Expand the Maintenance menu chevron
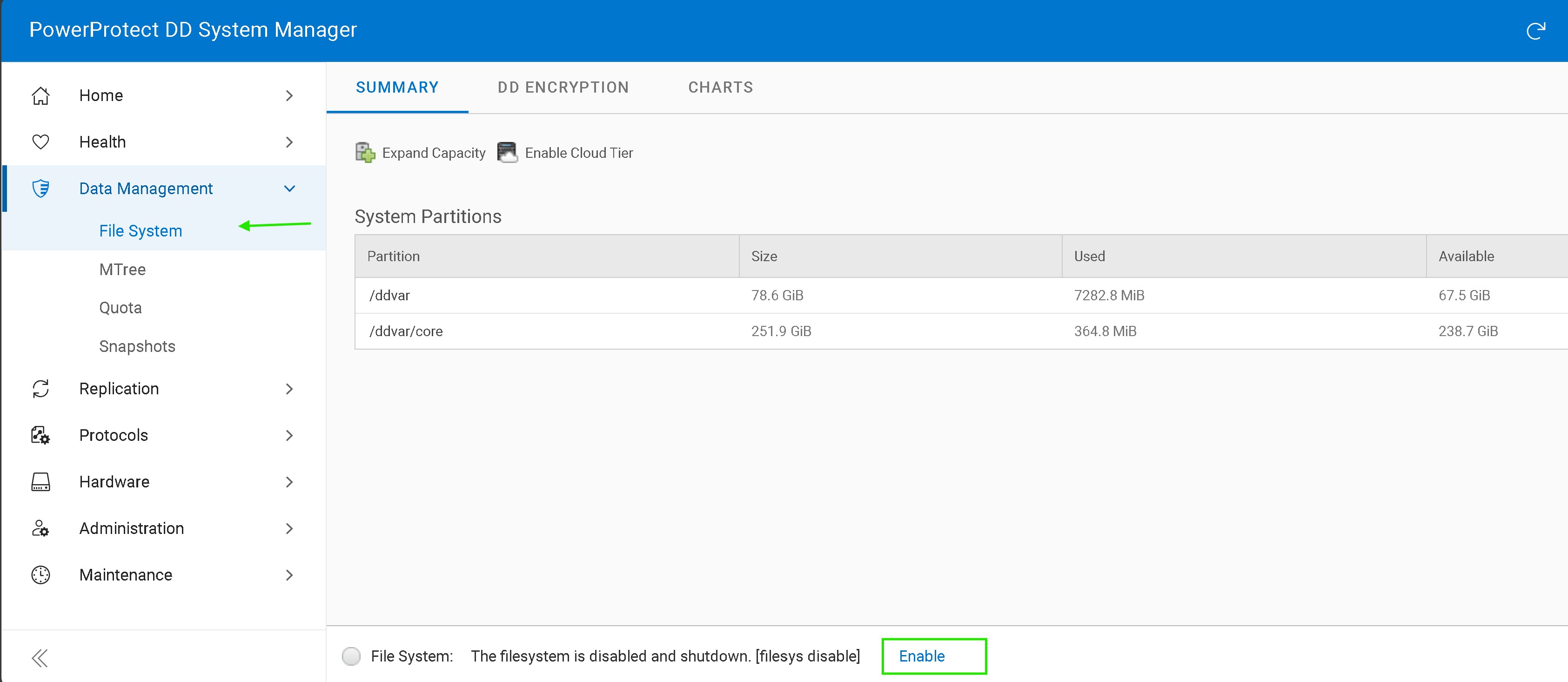 290,575
